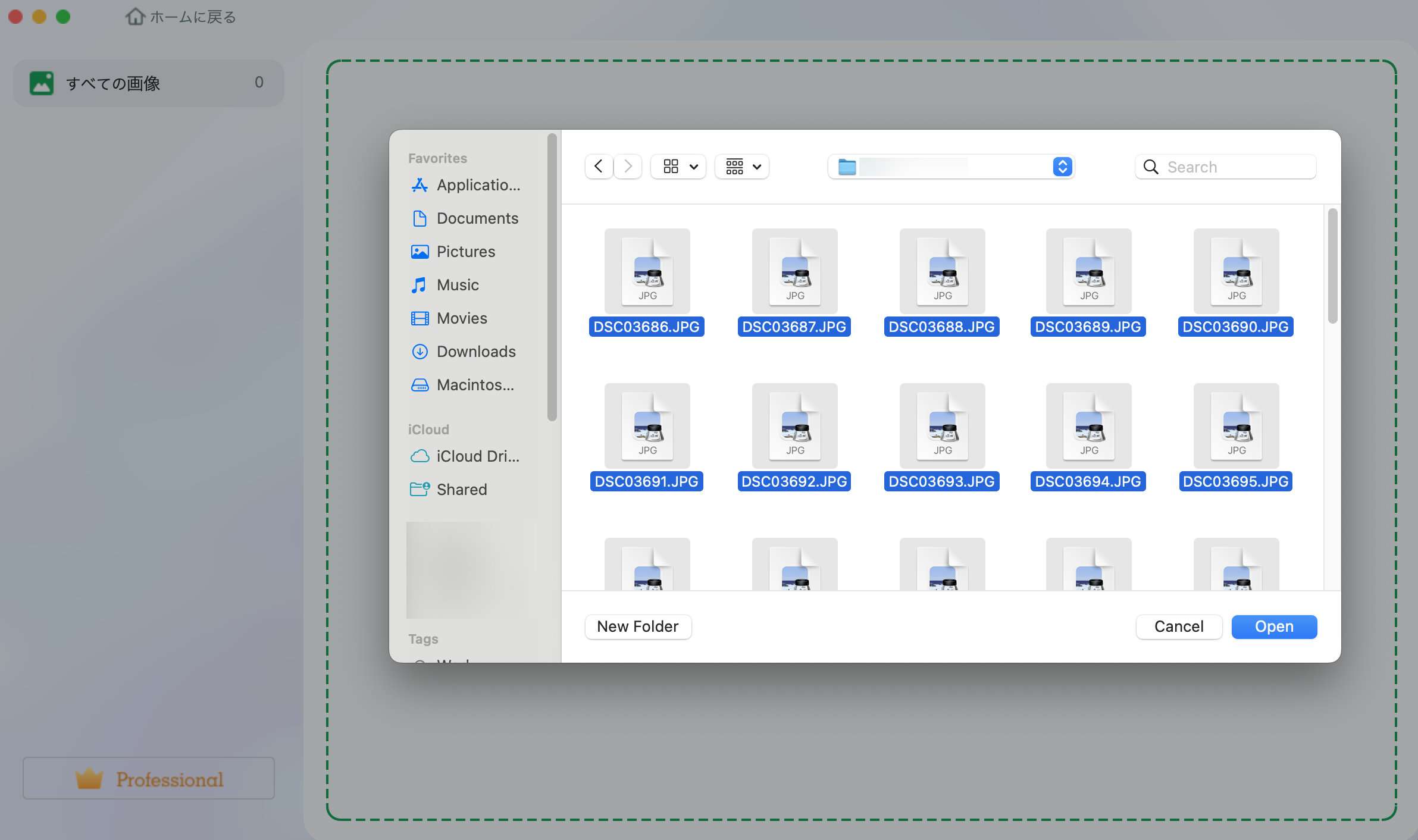
Task: Click the forward navigation arrow
Action: point(628,167)
